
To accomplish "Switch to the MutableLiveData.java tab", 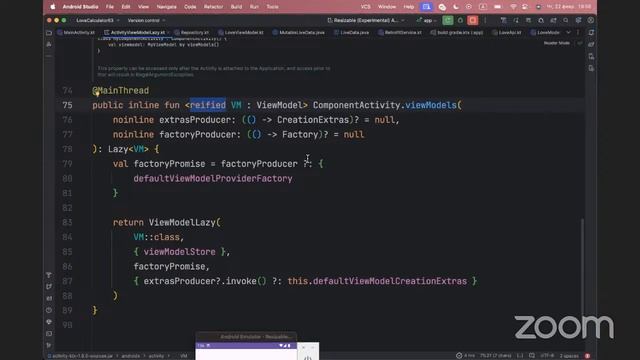I will [298, 33].
